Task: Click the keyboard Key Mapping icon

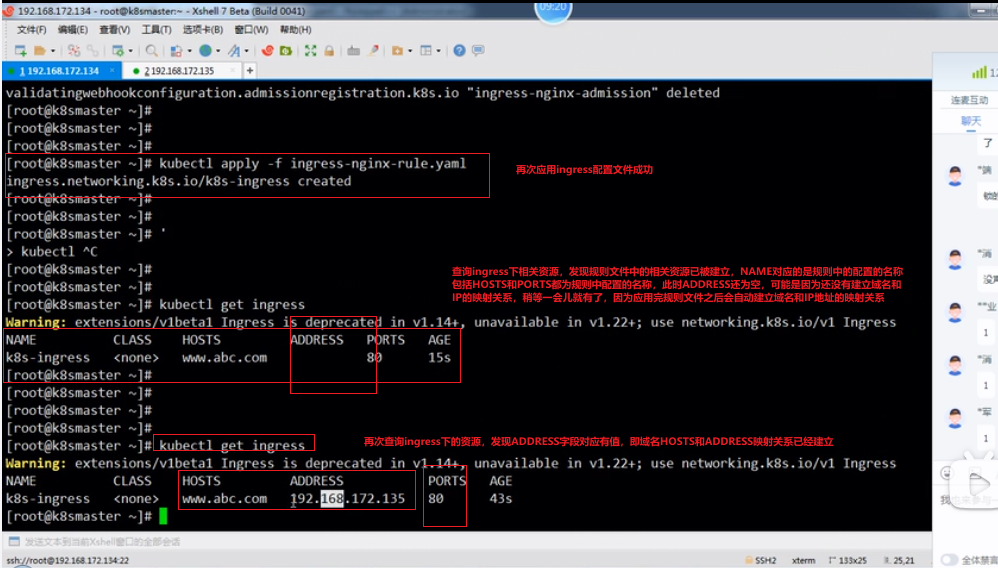Action: point(353,50)
